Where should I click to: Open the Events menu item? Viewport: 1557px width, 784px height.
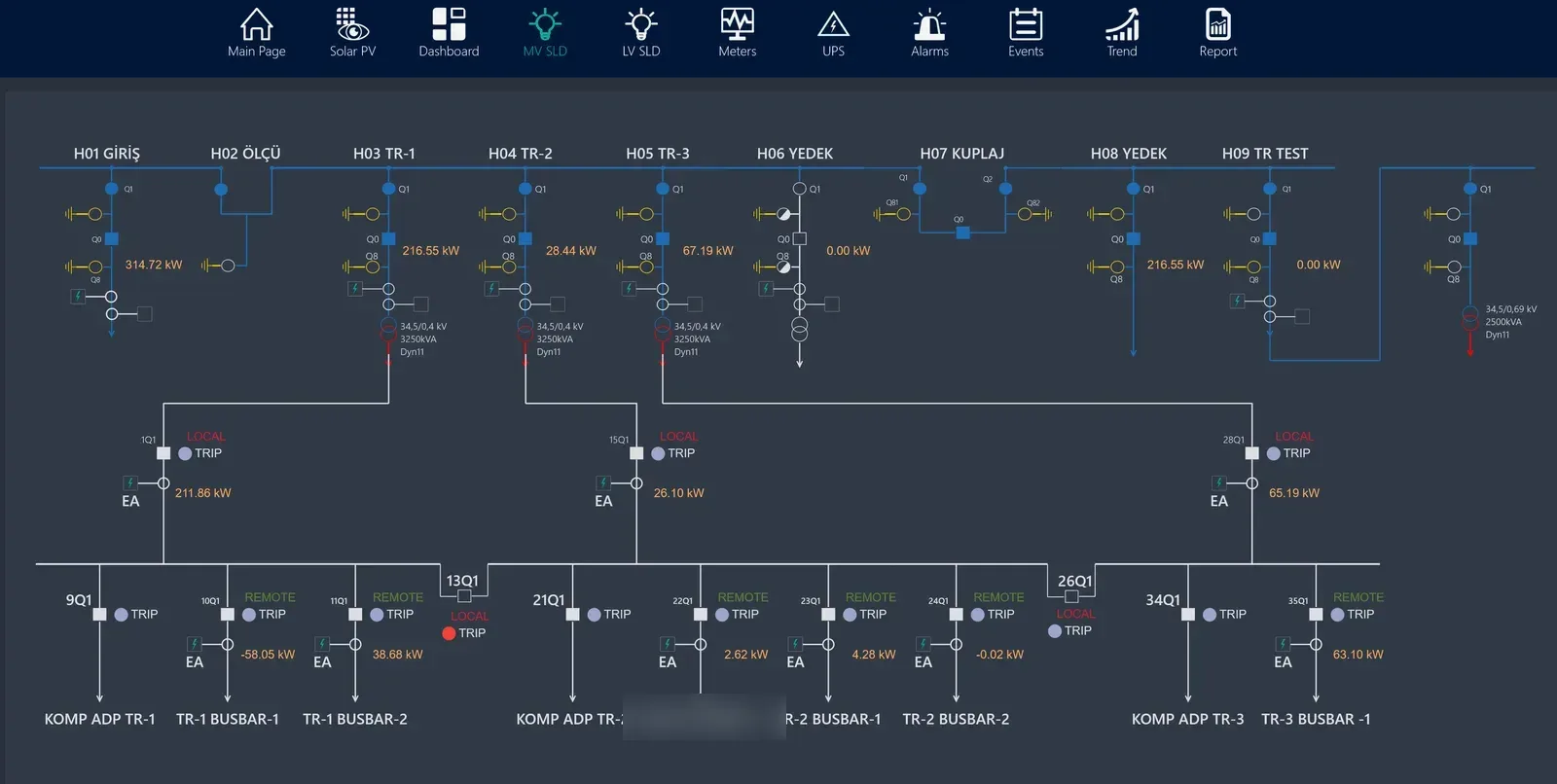[1026, 32]
